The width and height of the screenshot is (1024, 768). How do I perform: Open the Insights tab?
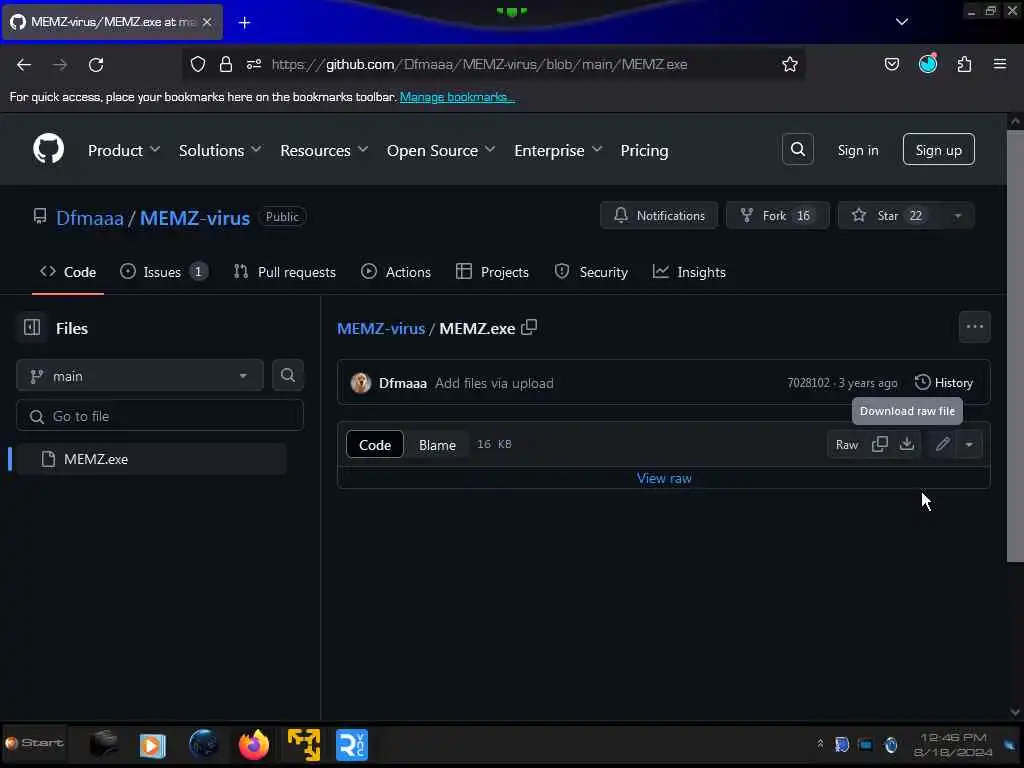[x=689, y=272]
